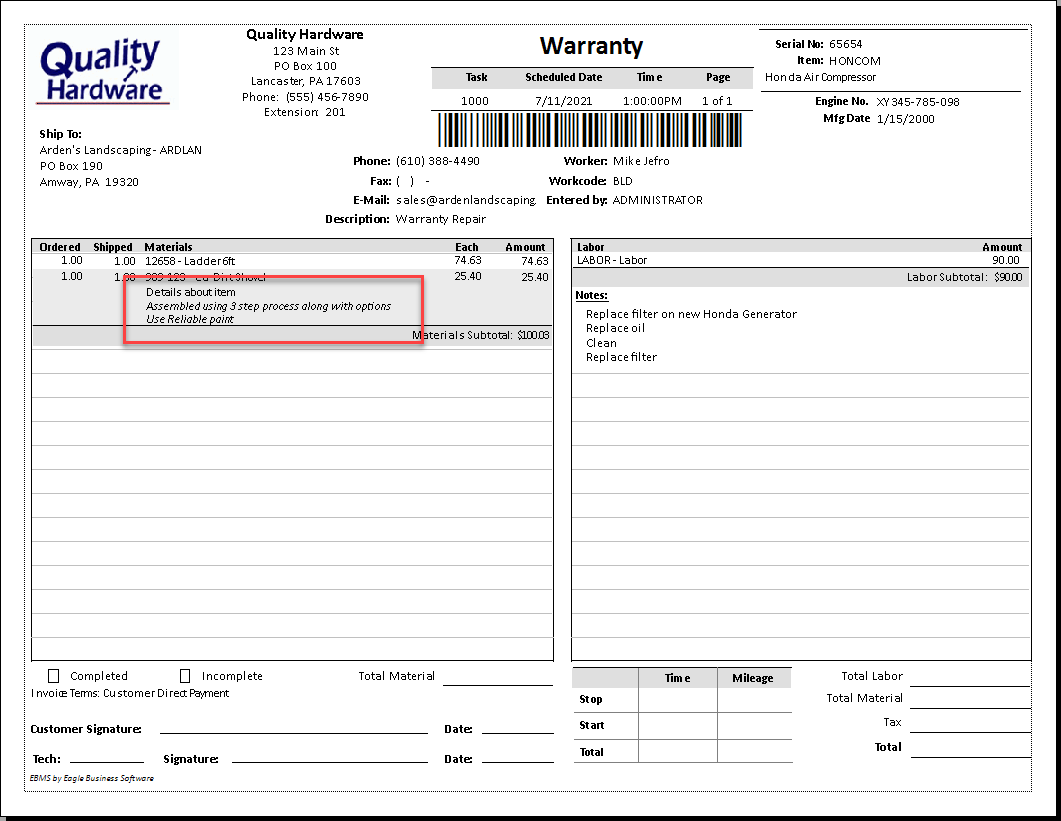Click the Notes heading
This screenshot has width=1061, height=821.
pyautogui.click(x=591, y=295)
